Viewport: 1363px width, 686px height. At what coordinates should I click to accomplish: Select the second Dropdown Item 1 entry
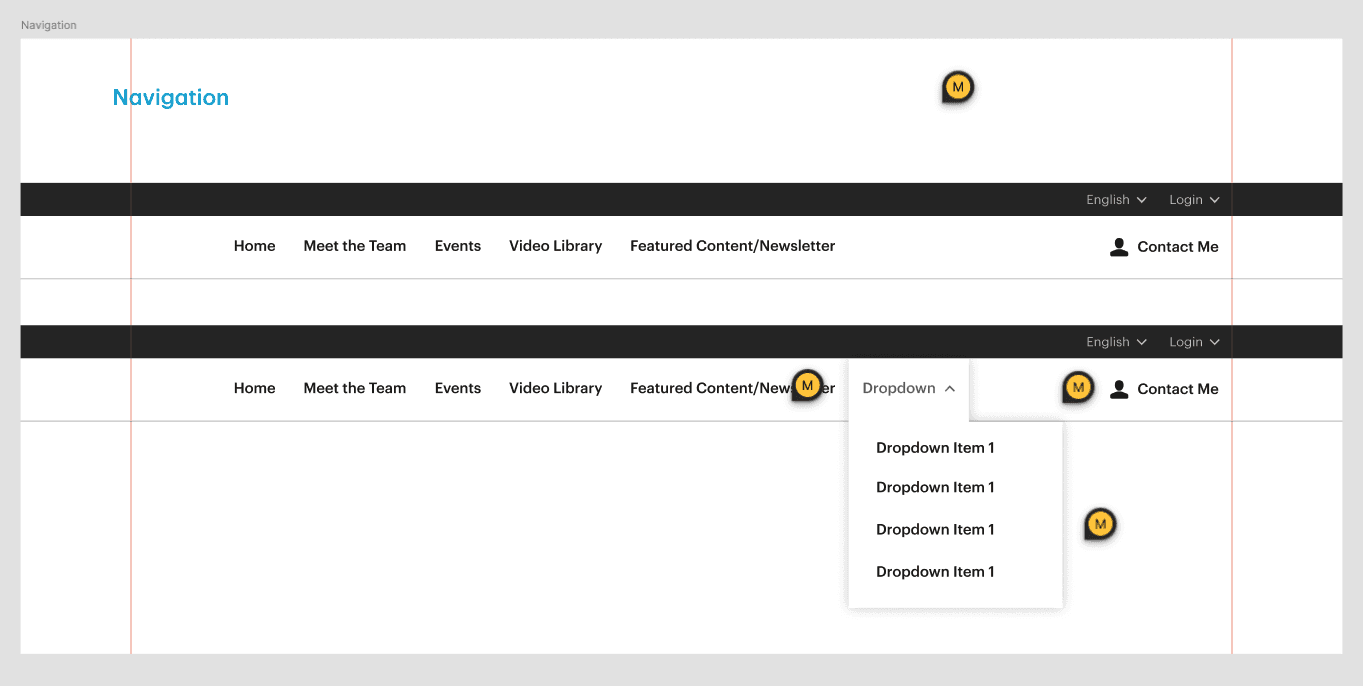pos(935,488)
